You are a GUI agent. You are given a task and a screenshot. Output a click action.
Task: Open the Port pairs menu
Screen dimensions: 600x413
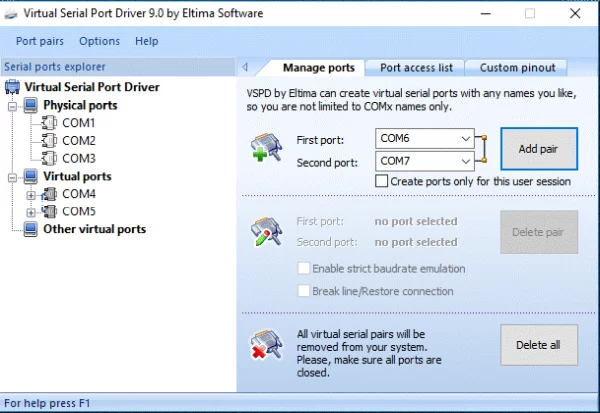tap(40, 41)
